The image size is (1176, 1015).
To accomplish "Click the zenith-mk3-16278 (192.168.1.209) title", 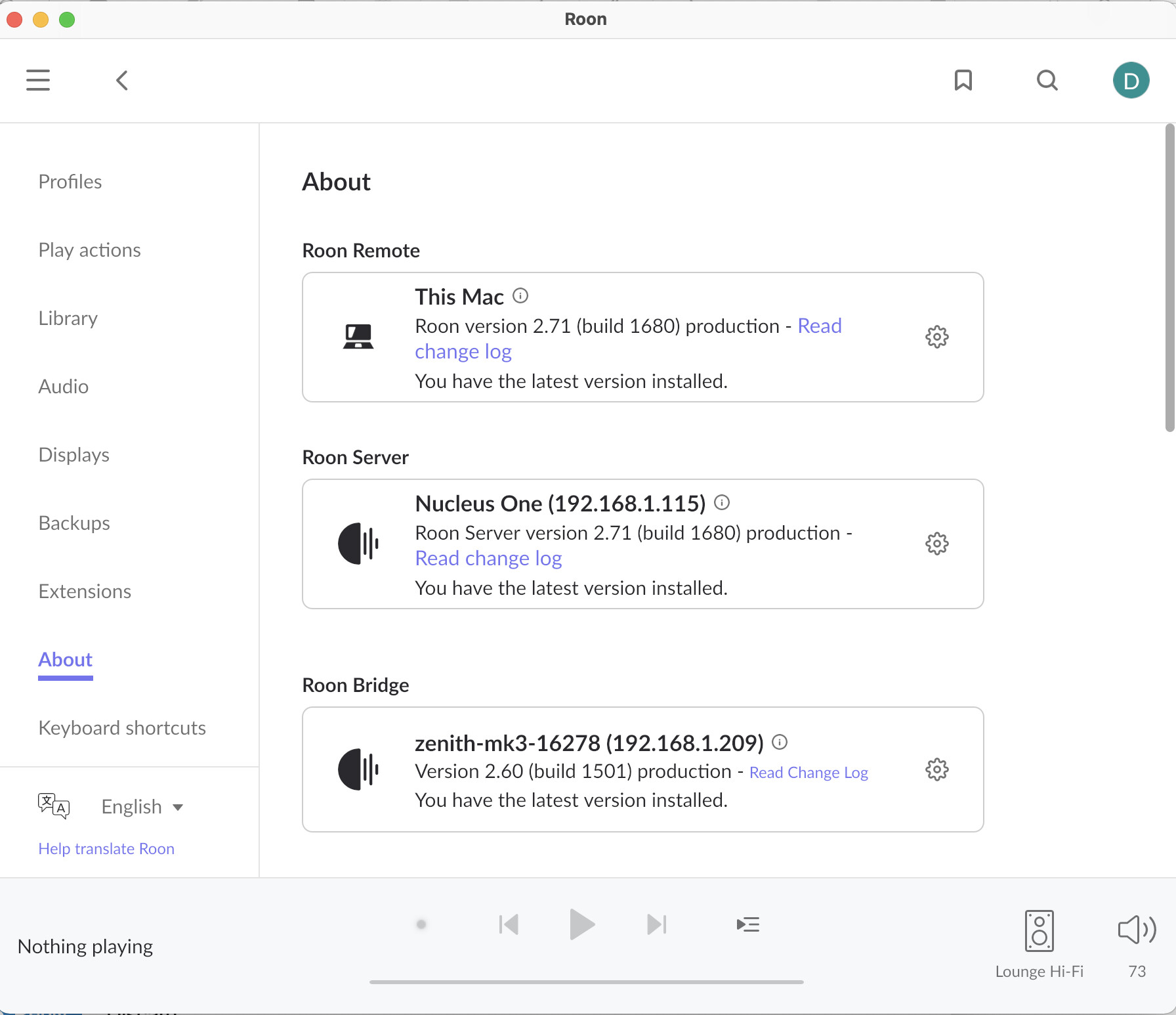I will tap(589, 743).
